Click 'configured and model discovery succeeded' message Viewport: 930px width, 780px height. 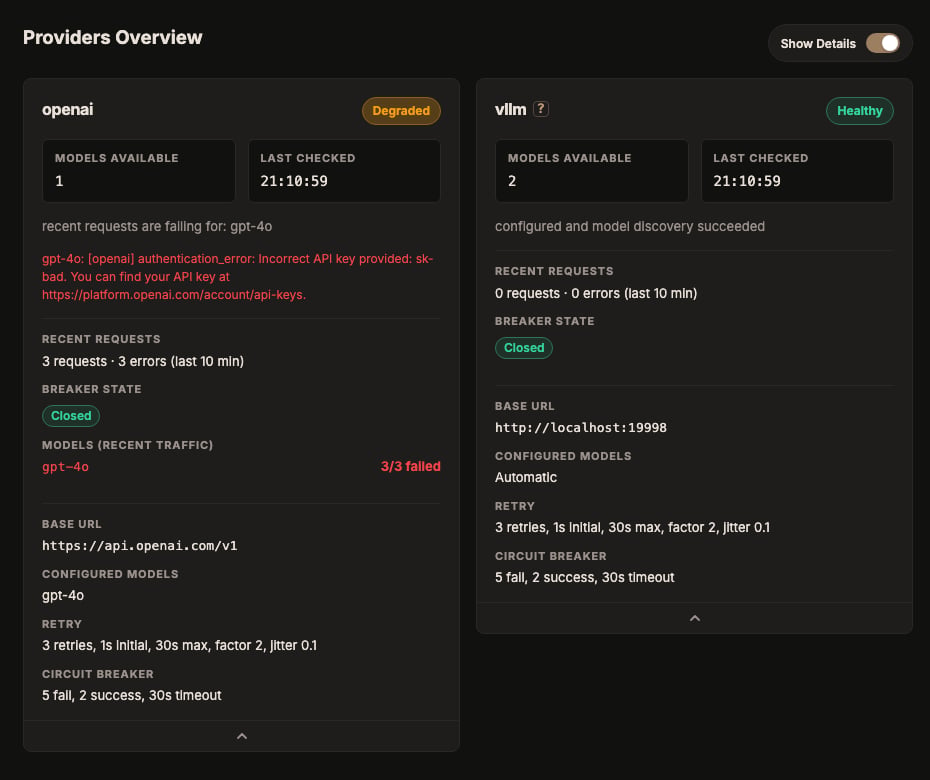point(630,227)
